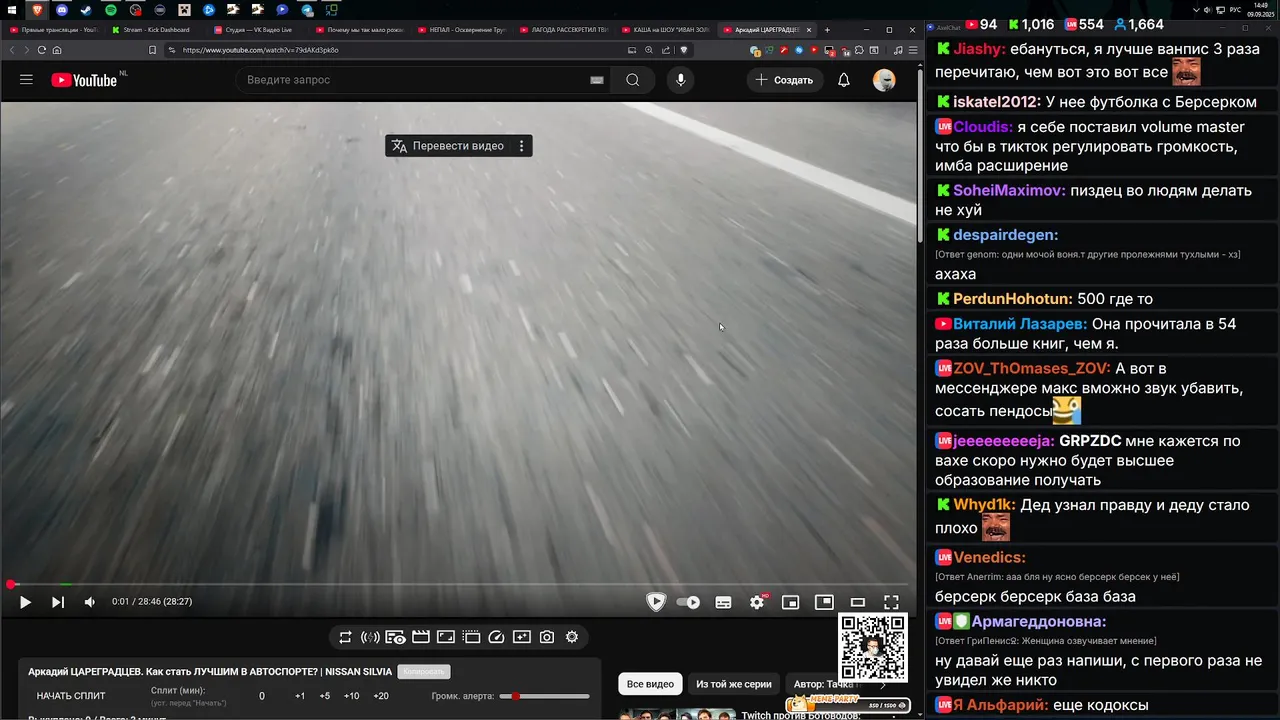Click НАЧАТЬ СПЛИТ button

71,696
